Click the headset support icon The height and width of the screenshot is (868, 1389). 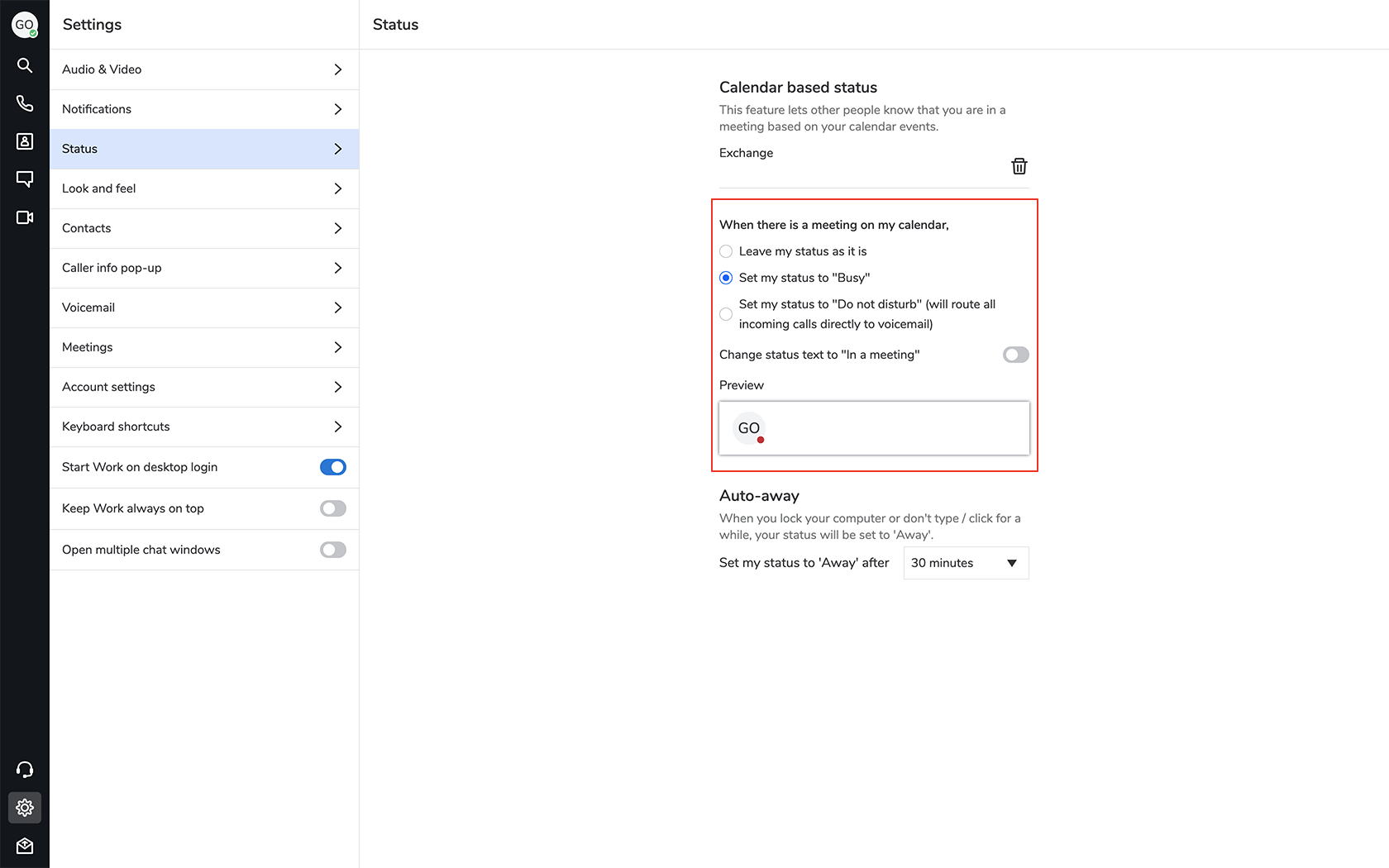25,770
